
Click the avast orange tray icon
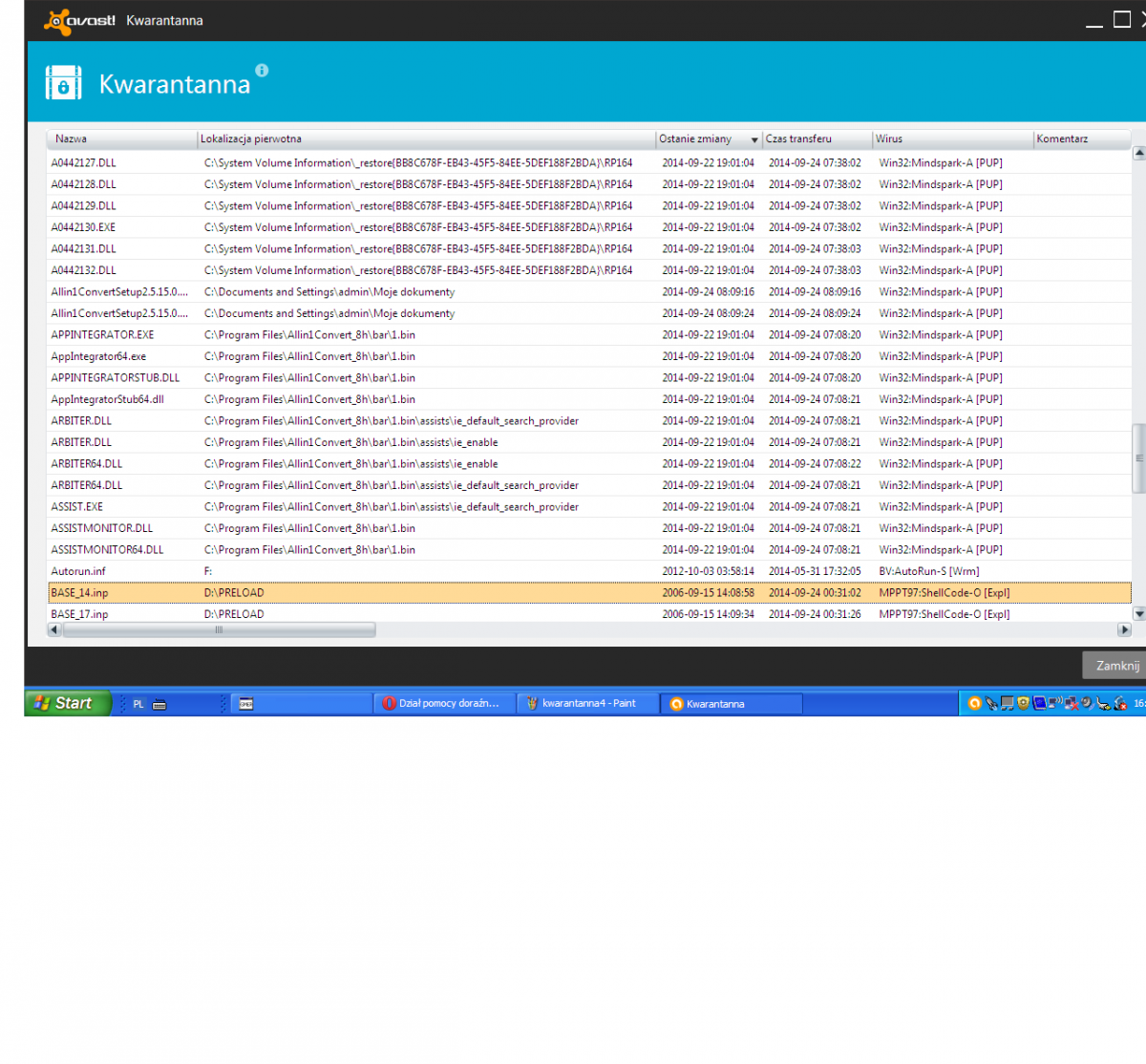[975, 703]
